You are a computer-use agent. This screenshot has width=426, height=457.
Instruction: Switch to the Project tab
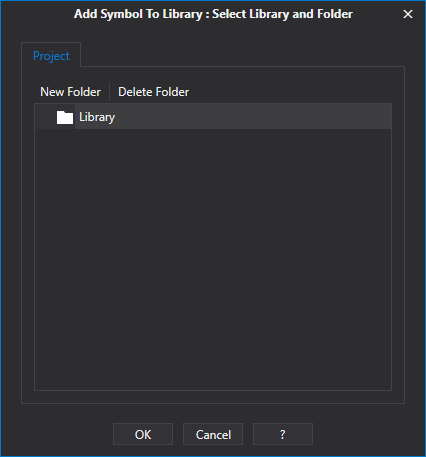coord(51,56)
